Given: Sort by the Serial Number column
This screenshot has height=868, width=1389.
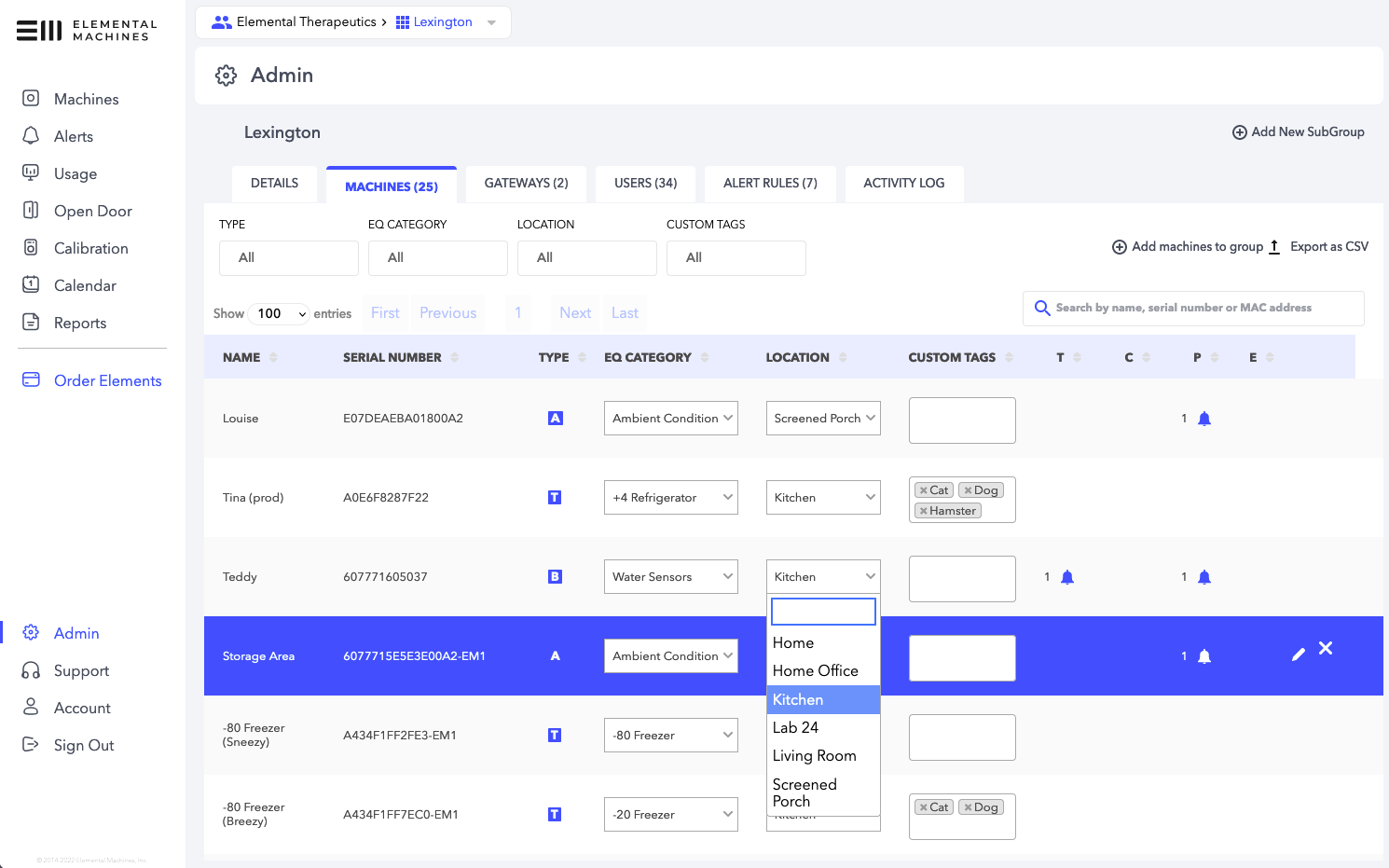Looking at the screenshot, I should click(401, 357).
